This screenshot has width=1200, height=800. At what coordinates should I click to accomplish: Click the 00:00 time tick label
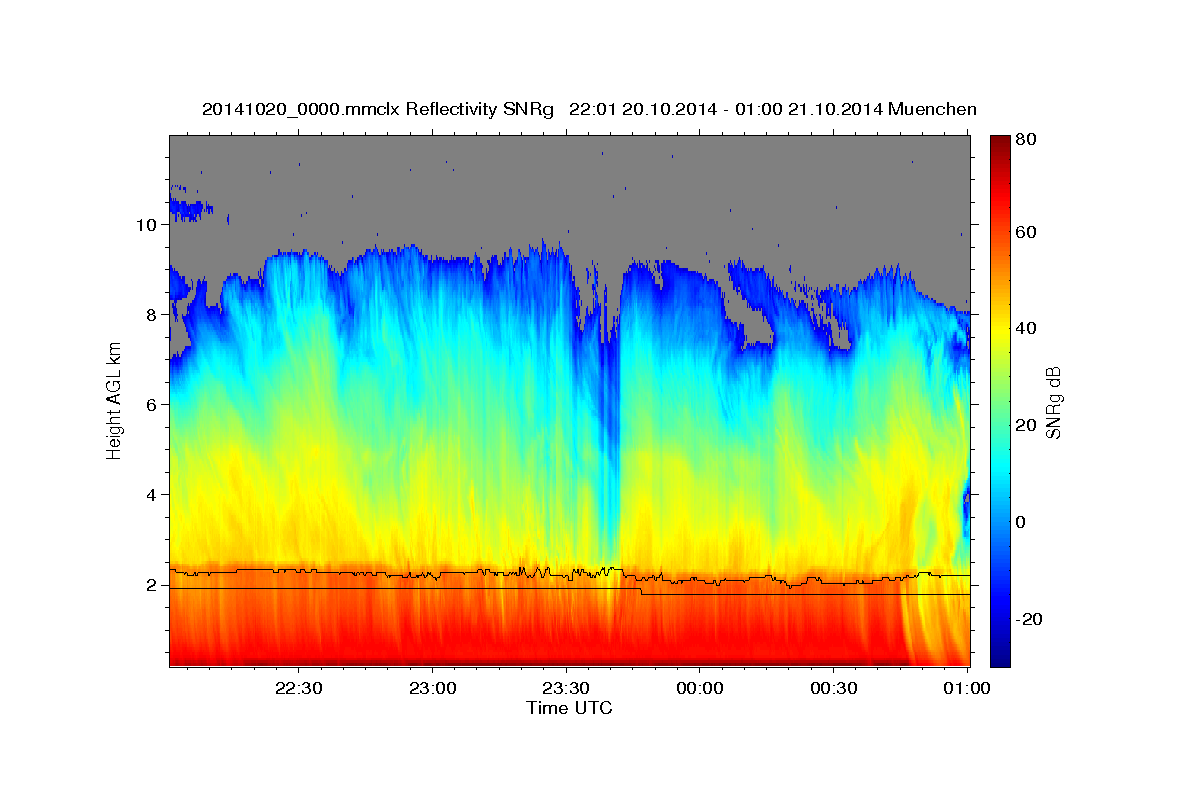click(699, 688)
